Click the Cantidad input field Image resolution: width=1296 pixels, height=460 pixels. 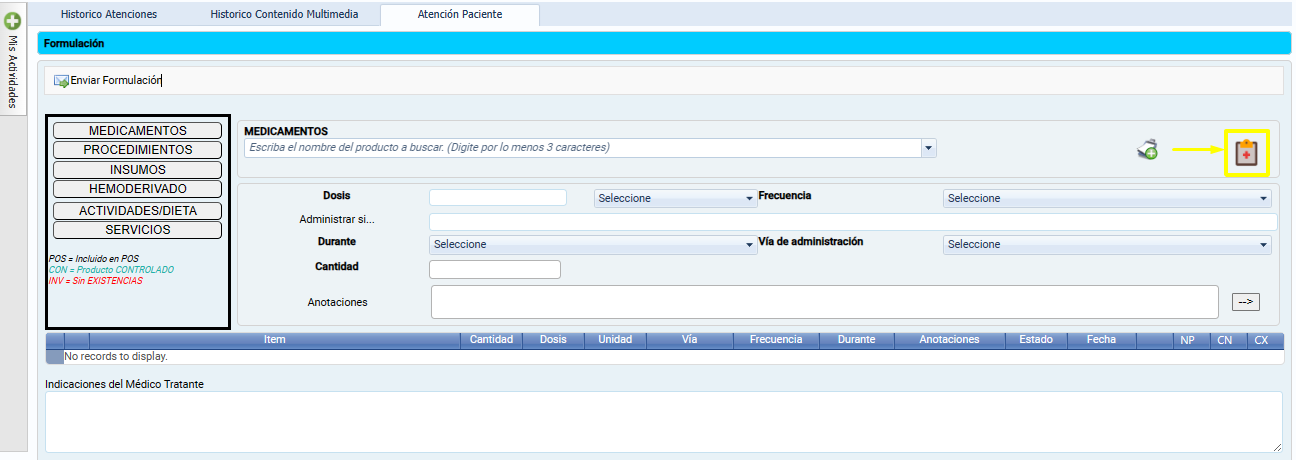(494, 269)
